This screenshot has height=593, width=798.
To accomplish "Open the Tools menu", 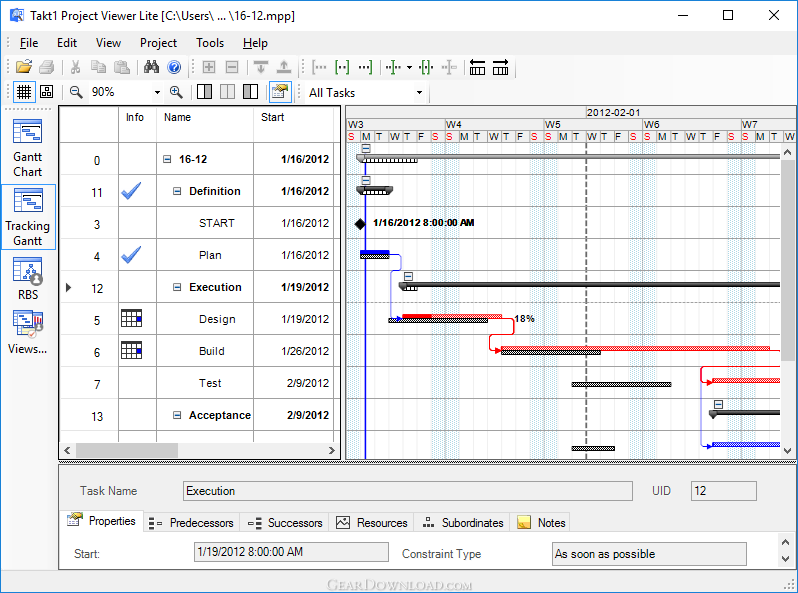I will pos(210,43).
